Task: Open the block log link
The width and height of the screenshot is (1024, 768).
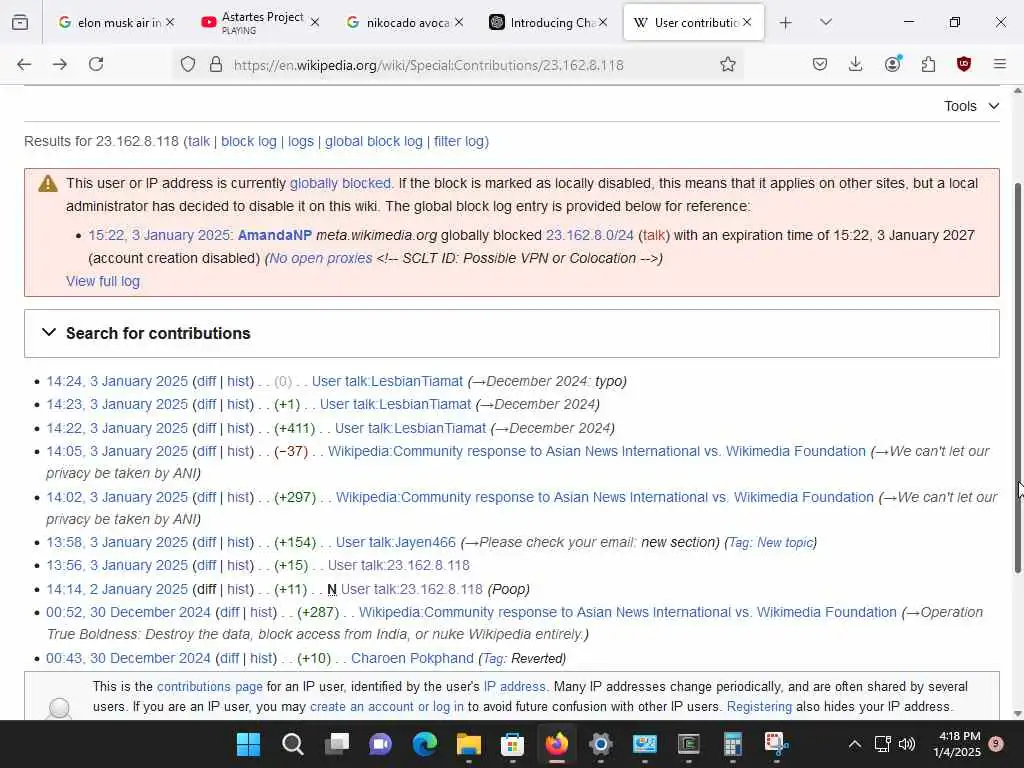Action: (249, 141)
